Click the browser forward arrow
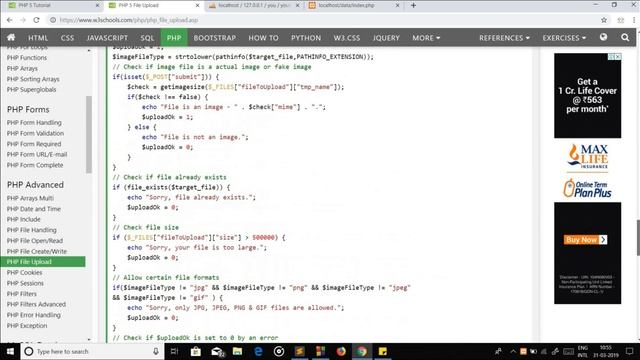The width and height of the screenshot is (640, 360). (23, 20)
